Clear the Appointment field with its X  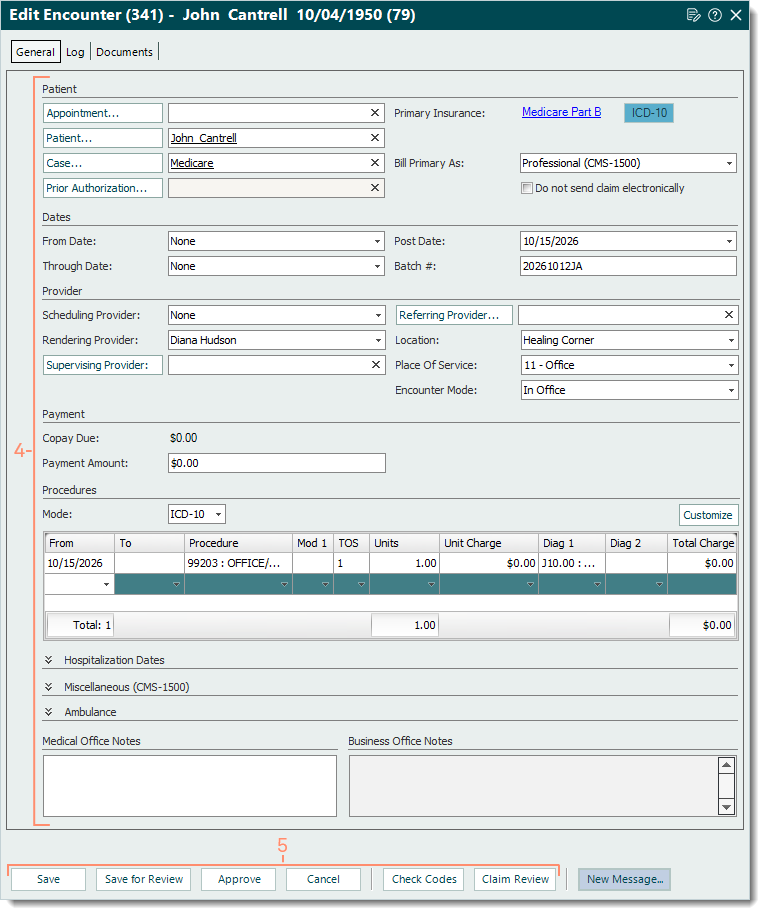point(375,113)
